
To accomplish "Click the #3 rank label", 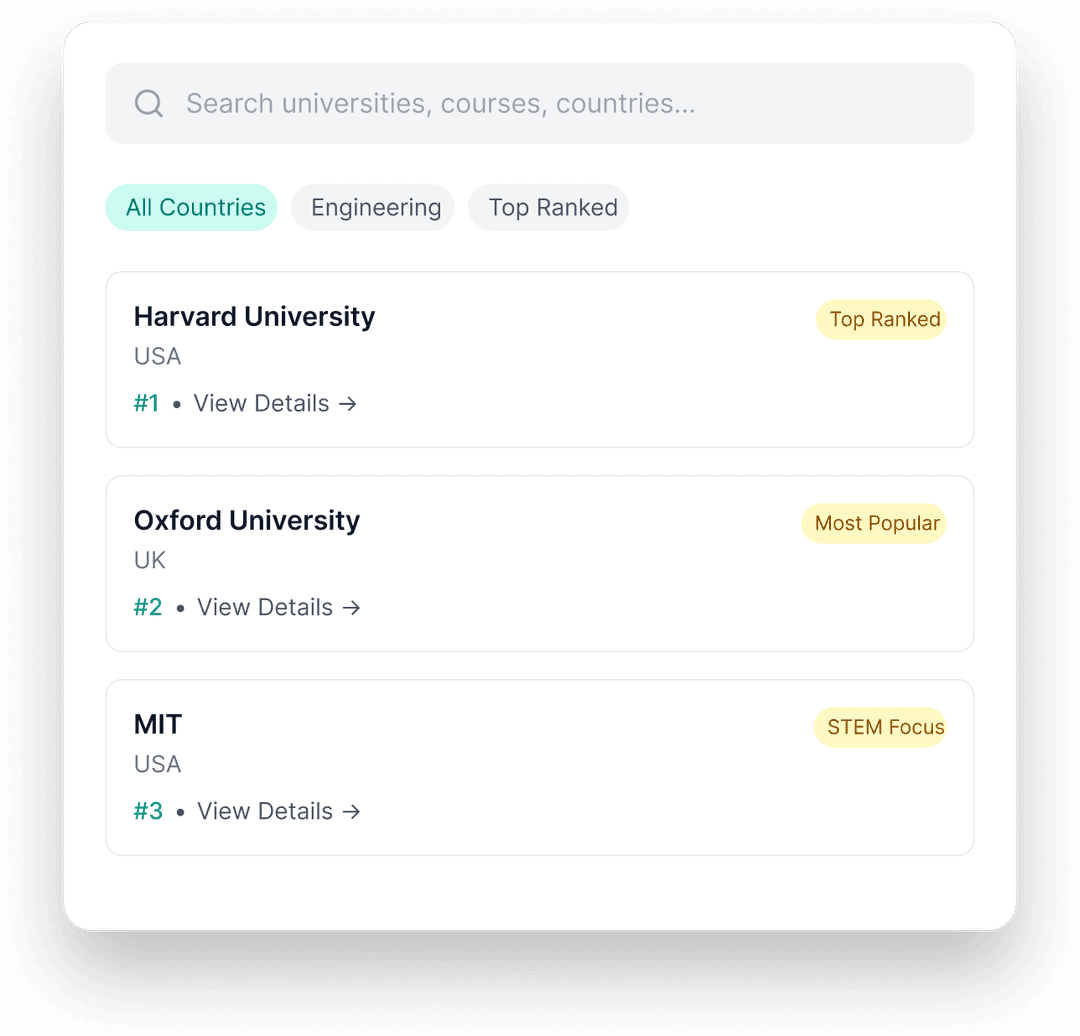I will coord(148,811).
